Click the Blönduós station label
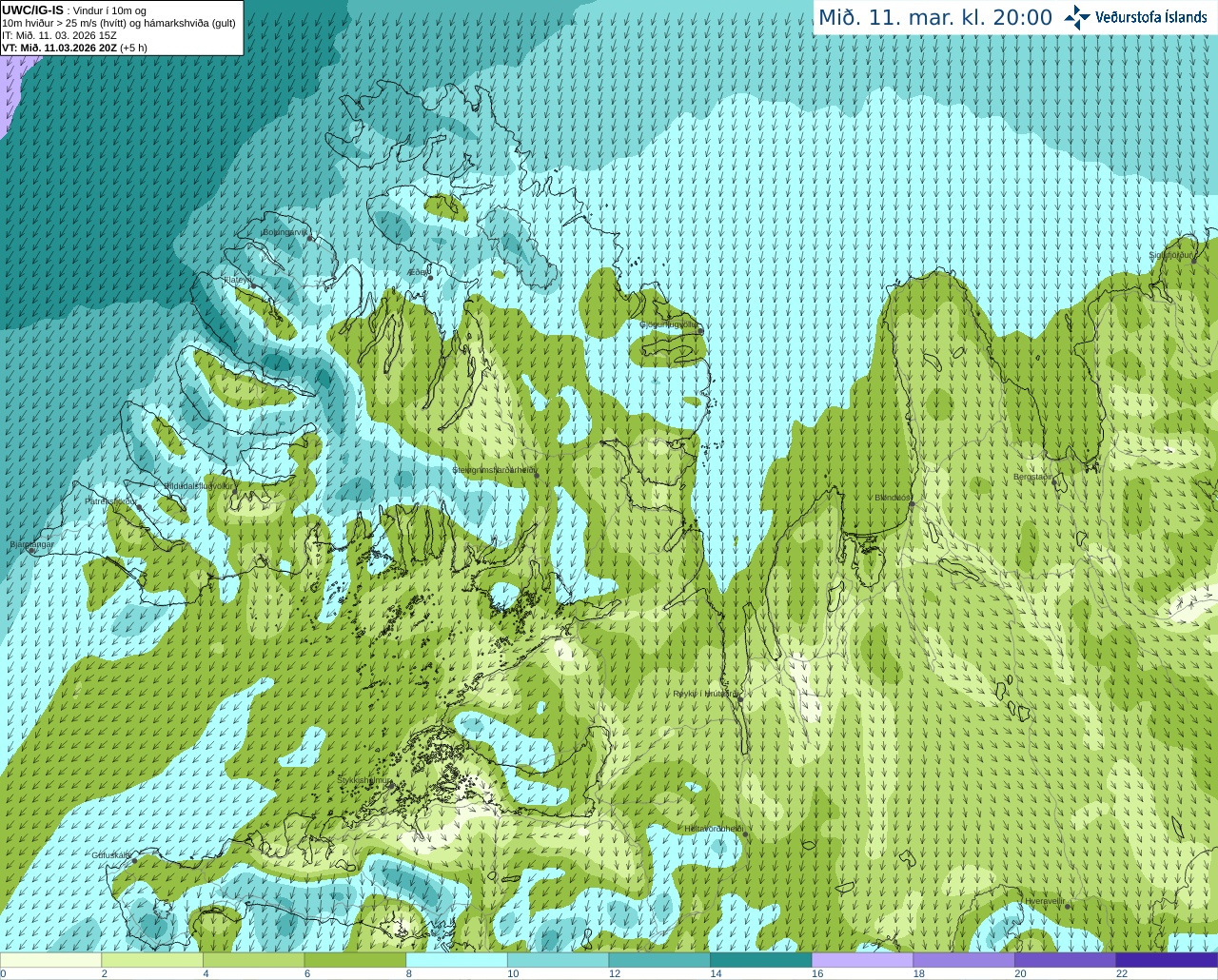The height and width of the screenshot is (980, 1218). 893,498
